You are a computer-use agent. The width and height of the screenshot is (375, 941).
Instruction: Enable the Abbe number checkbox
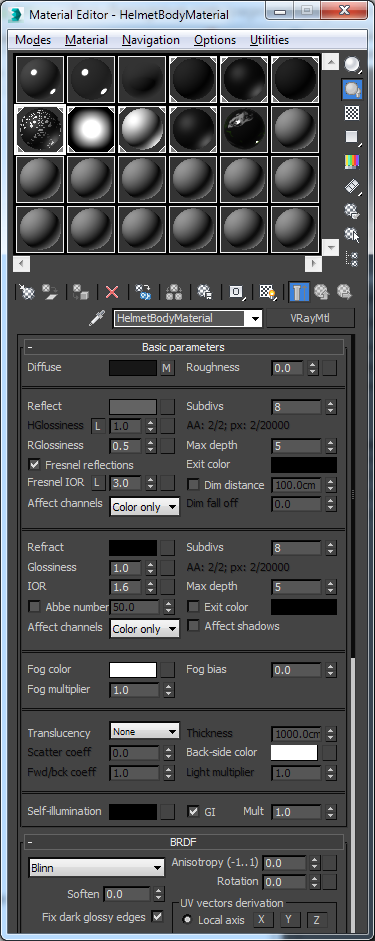[35, 607]
